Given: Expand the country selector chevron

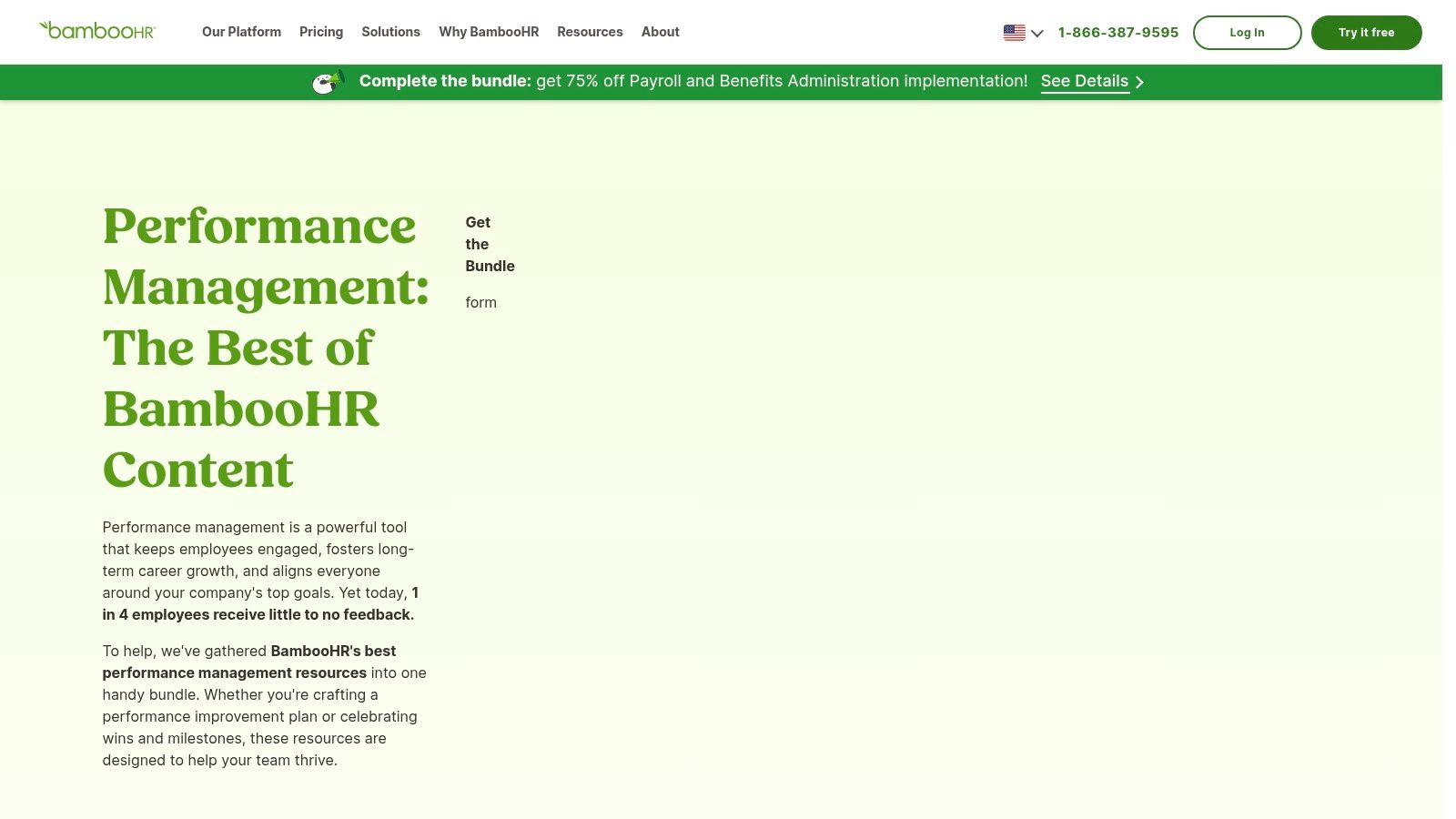Looking at the screenshot, I should click(x=1036, y=34).
